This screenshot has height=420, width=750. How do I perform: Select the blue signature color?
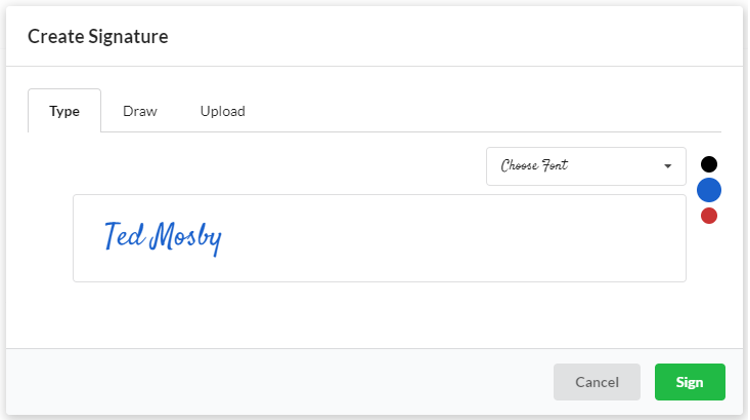709,190
